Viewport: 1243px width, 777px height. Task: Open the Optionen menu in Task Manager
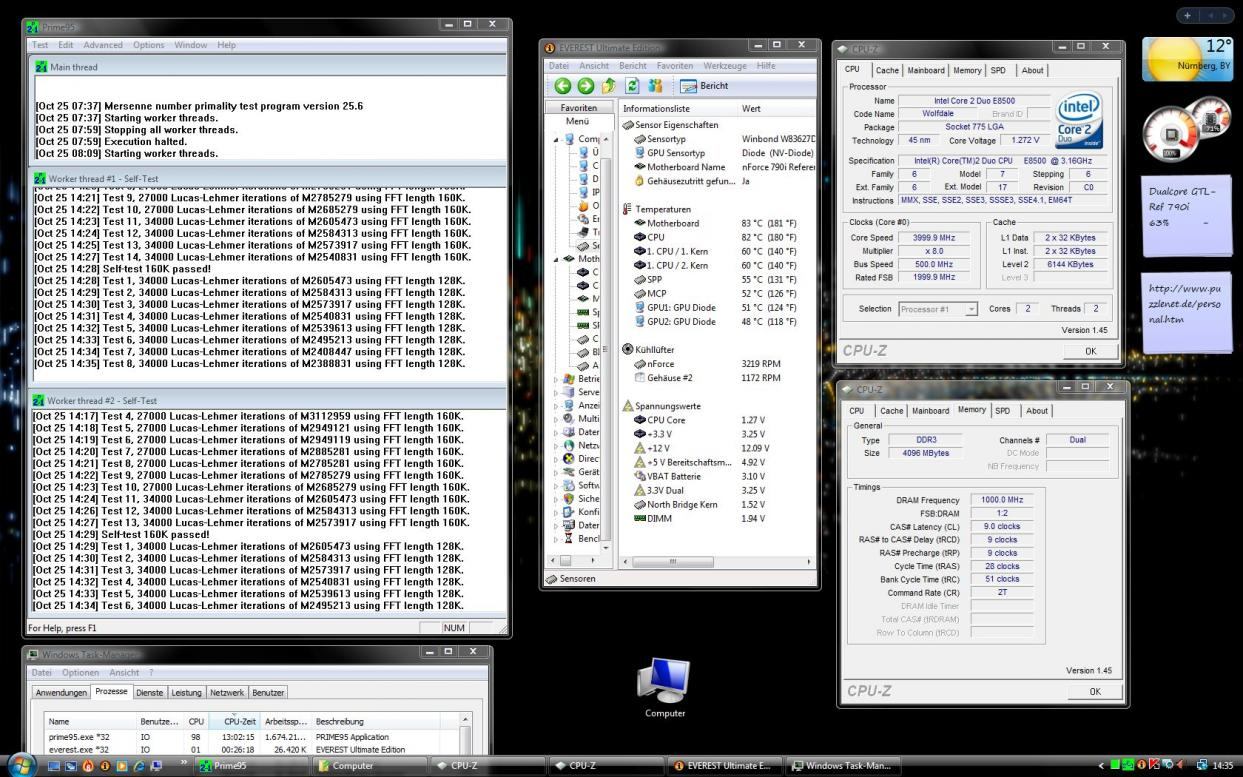pyautogui.click(x=80, y=672)
